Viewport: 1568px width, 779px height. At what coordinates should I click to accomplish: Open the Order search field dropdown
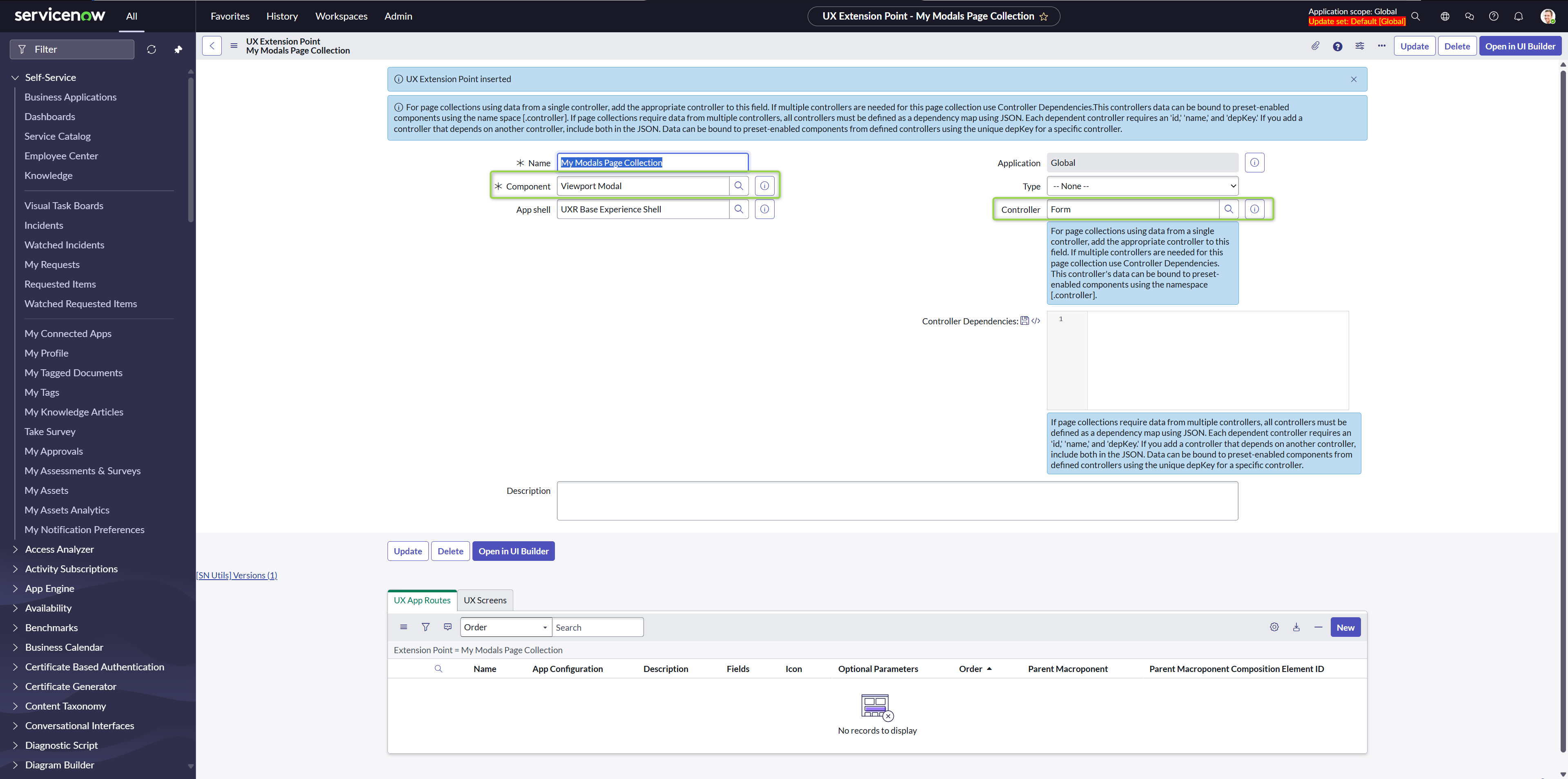click(x=505, y=627)
